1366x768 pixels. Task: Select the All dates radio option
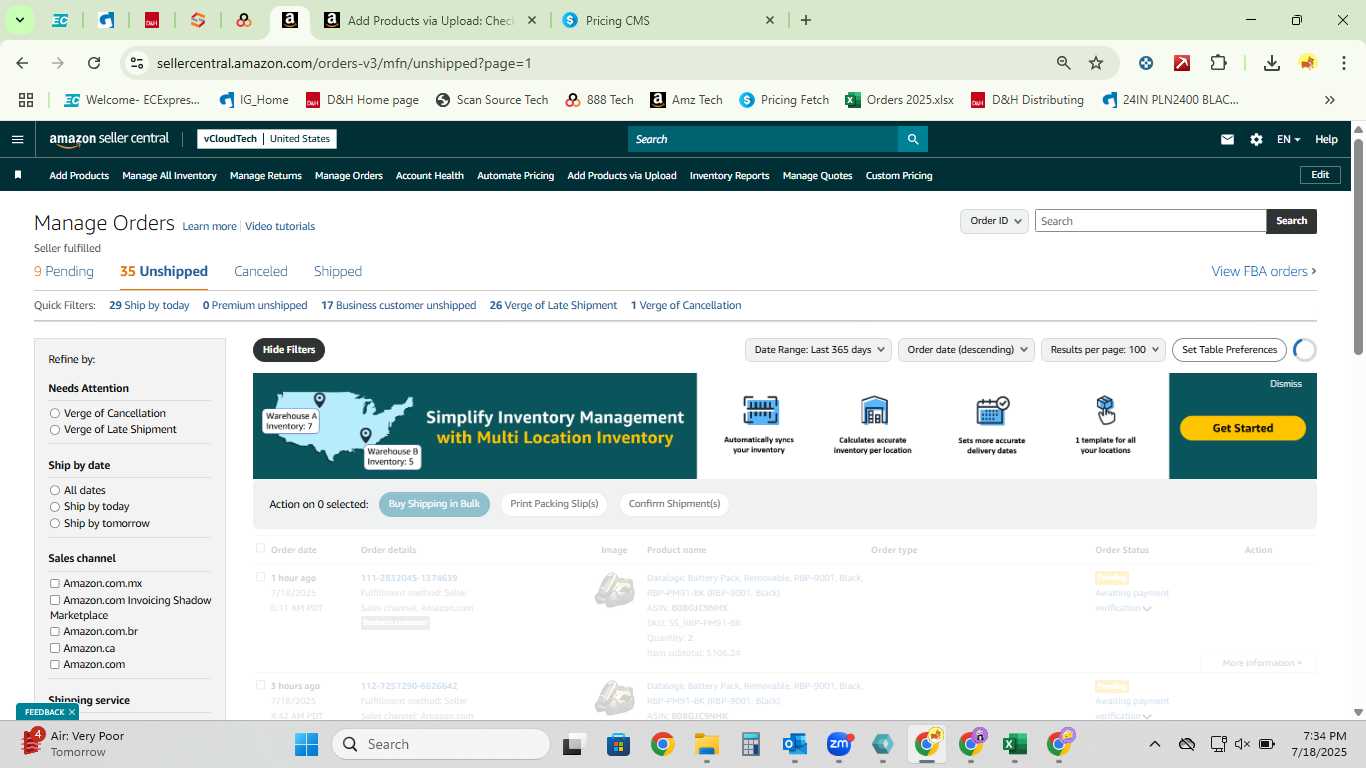coord(55,490)
